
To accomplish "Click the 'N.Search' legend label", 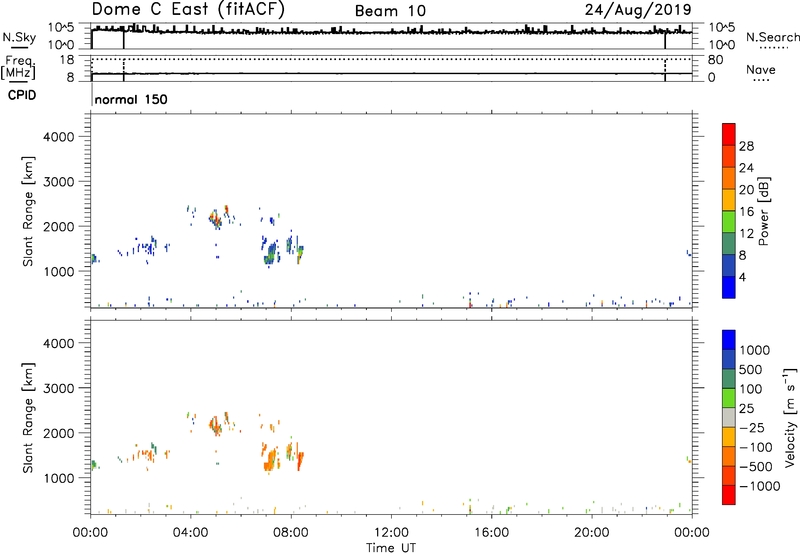I will coord(772,37).
